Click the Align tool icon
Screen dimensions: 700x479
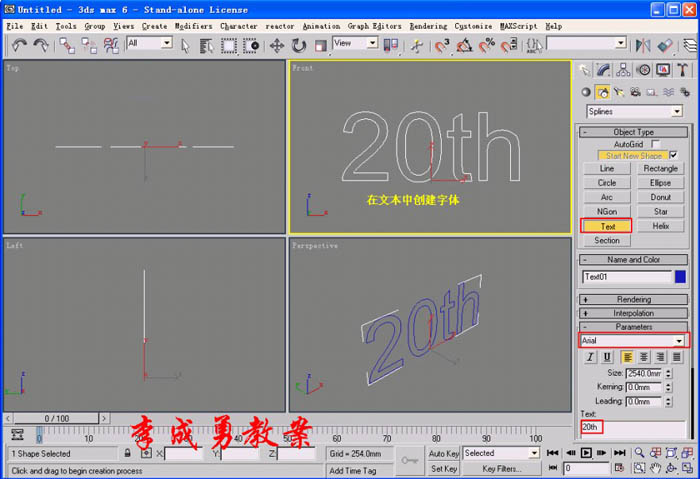pos(665,46)
